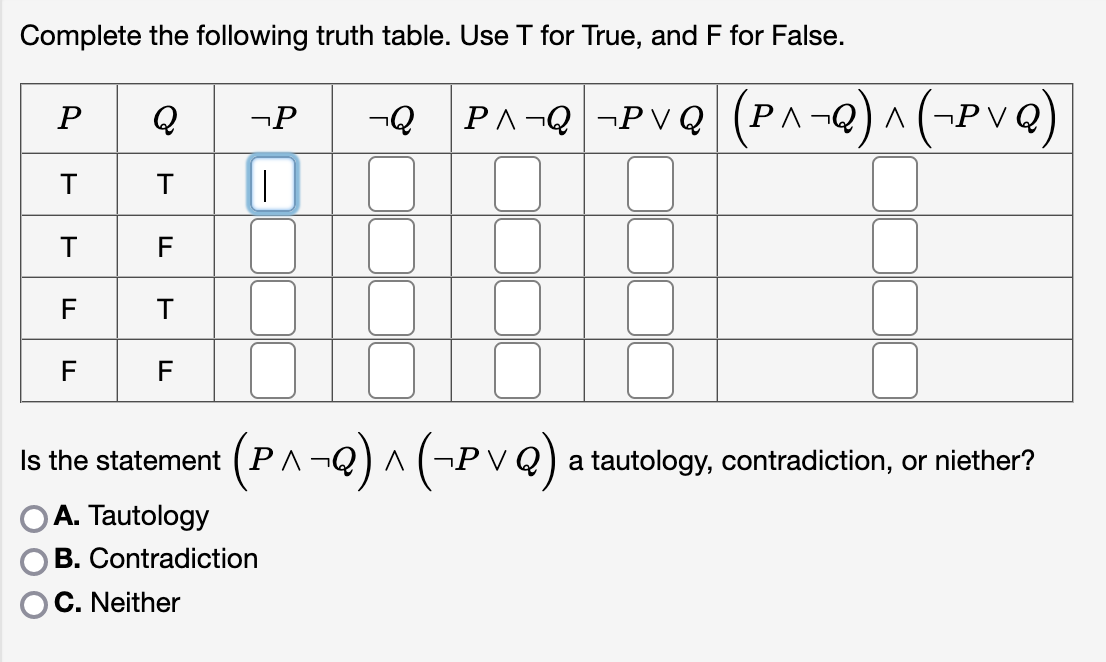Select radio option C. Neither
This screenshot has width=1106, height=662.
(32, 602)
